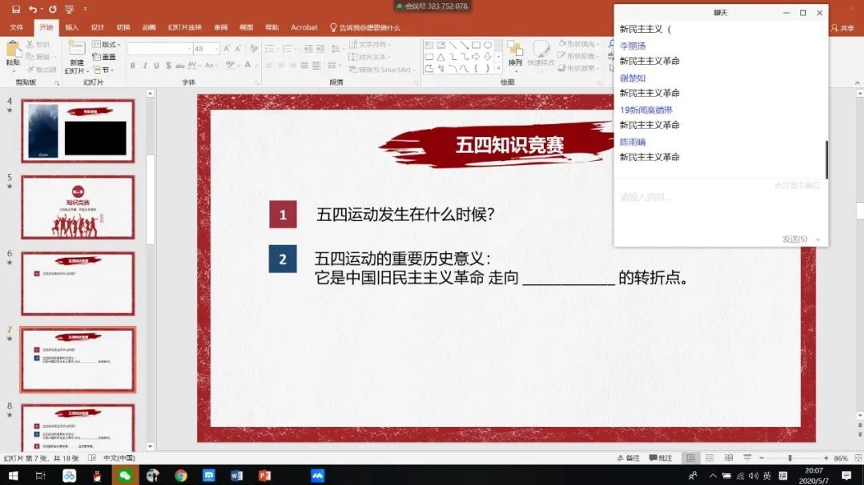Open the Slide Show (幻灯片放映) tab
This screenshot has width=864, height=485.
pos(185,27)
